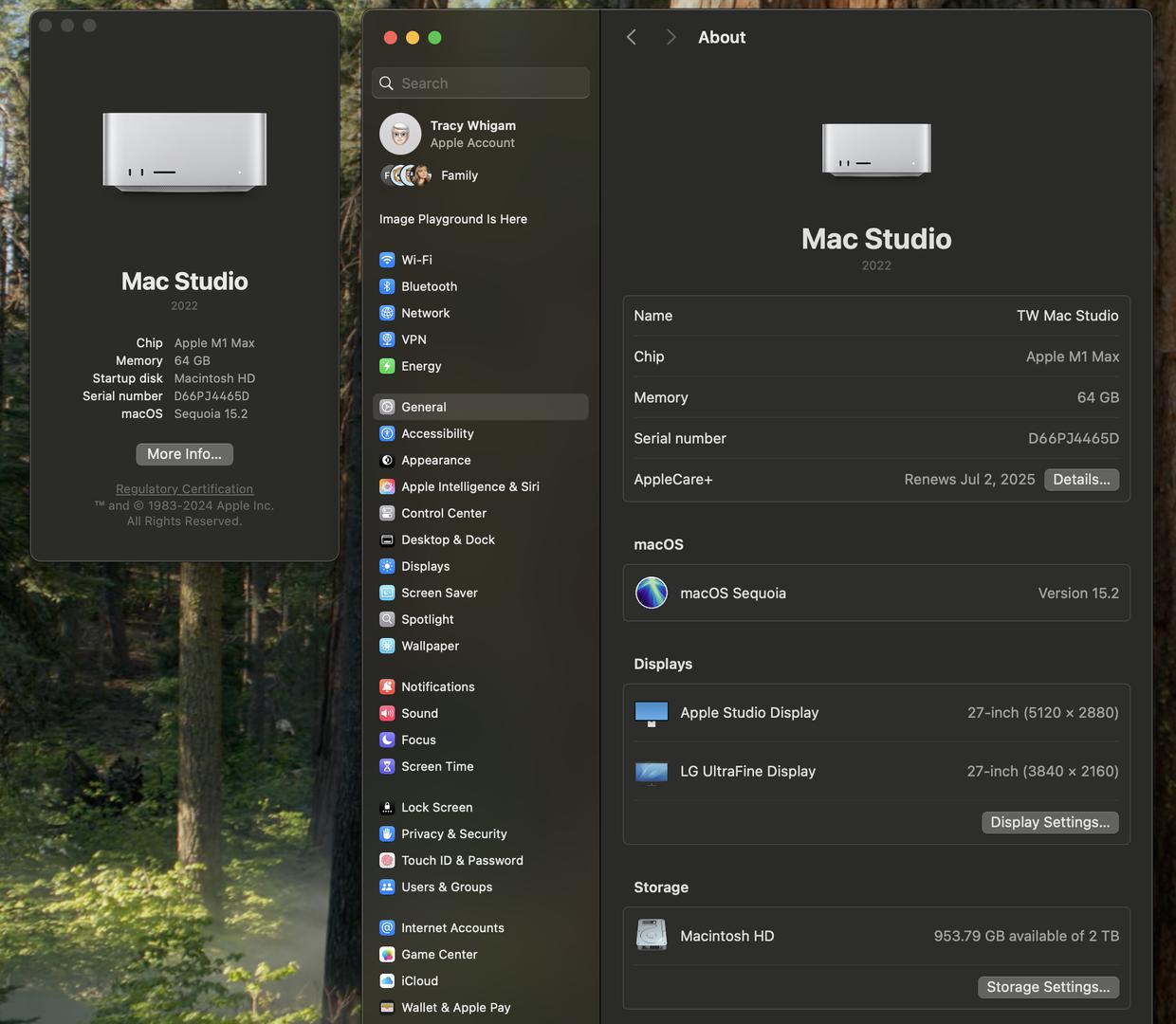Open the Notifications bell icon
1176x1024 pixels.
tap(387, 686)
